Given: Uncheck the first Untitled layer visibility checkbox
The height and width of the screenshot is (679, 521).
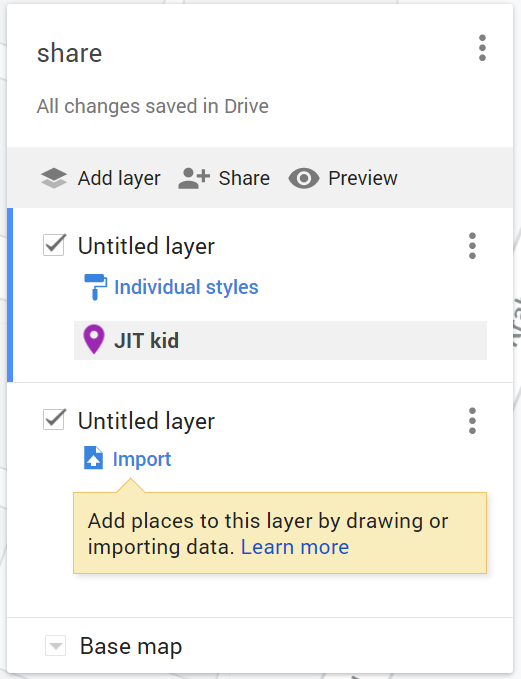Looking at the screenshot, I should click(x=54, y=245).
